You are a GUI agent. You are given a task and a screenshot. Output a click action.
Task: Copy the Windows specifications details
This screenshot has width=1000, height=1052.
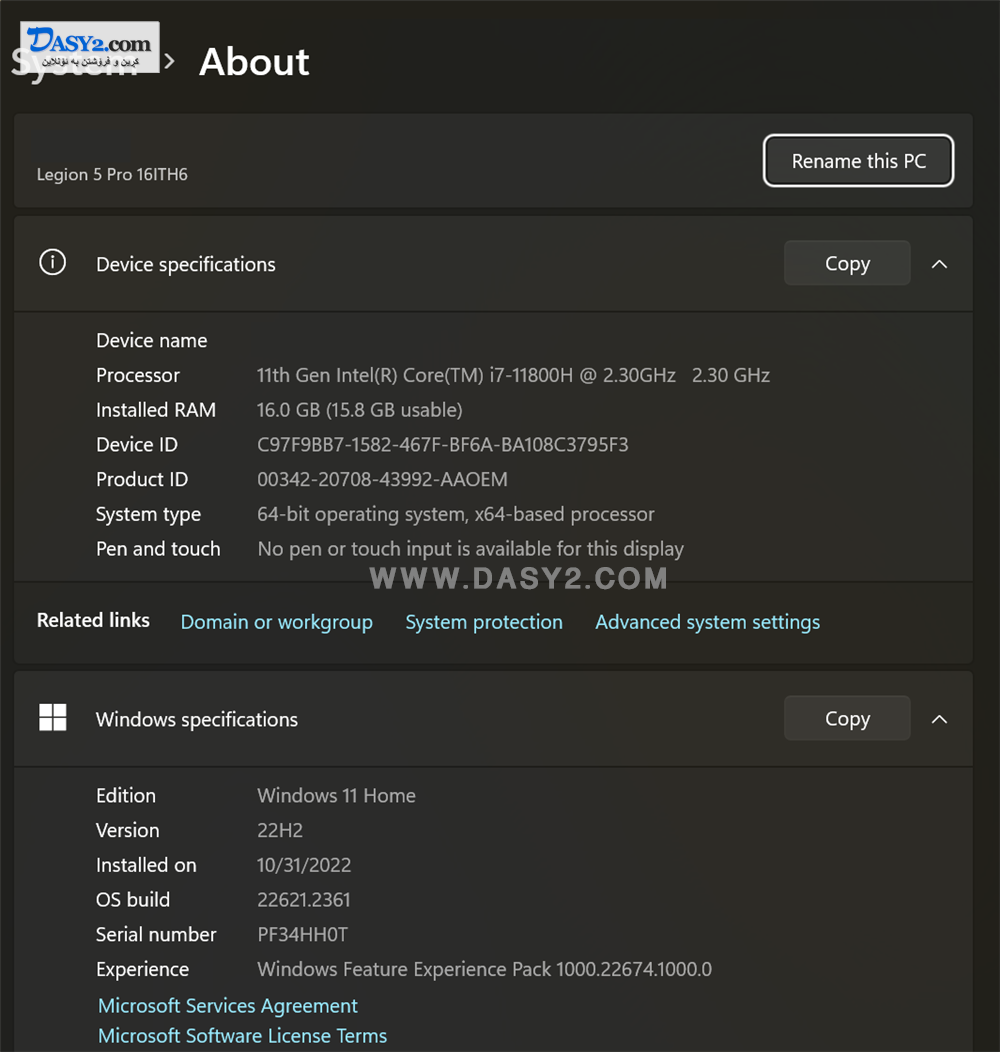pyautogui.click(x=847, y=718)
